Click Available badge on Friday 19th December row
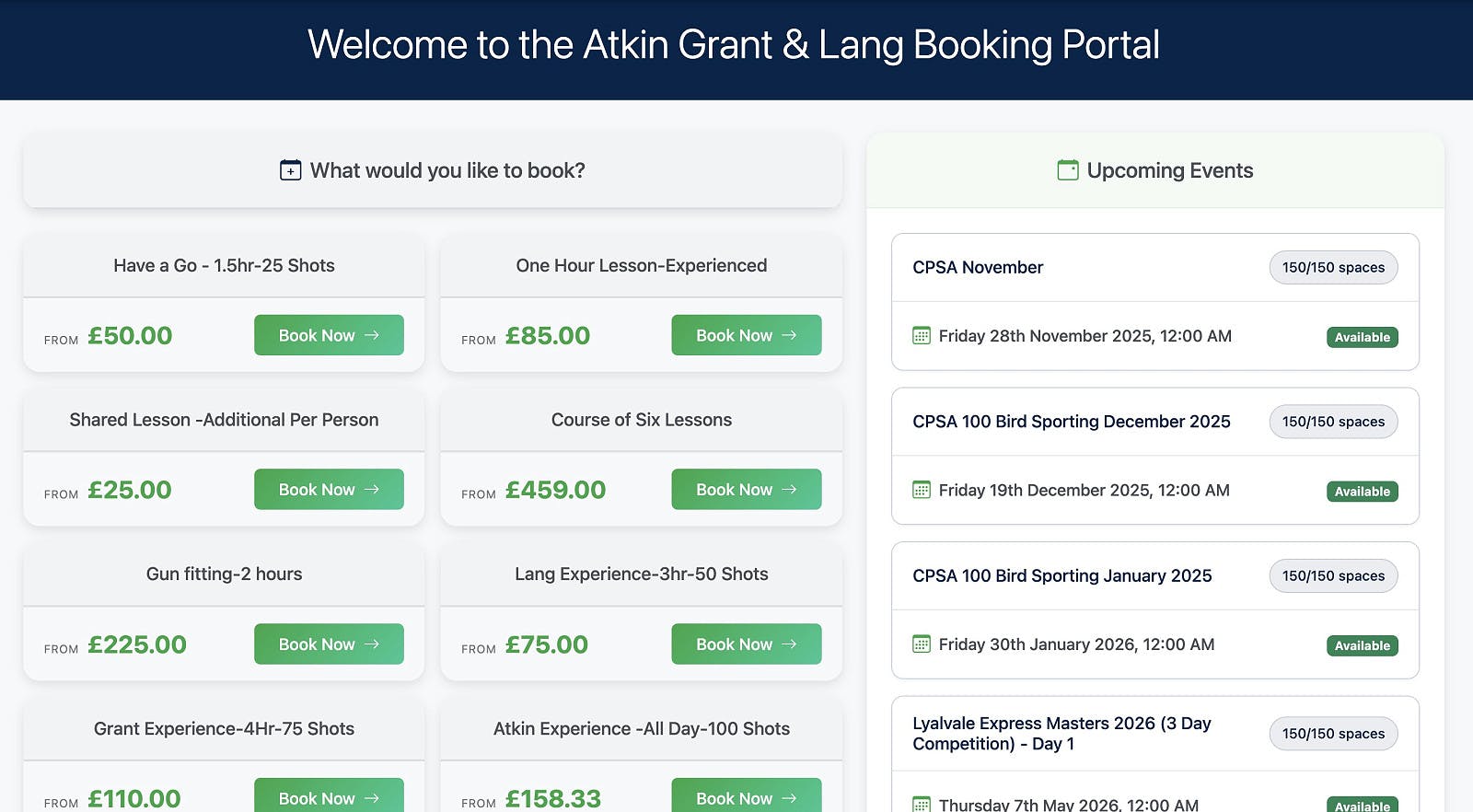The width and height of the screenshot is (1473, 812). (x=1363, y=492)
